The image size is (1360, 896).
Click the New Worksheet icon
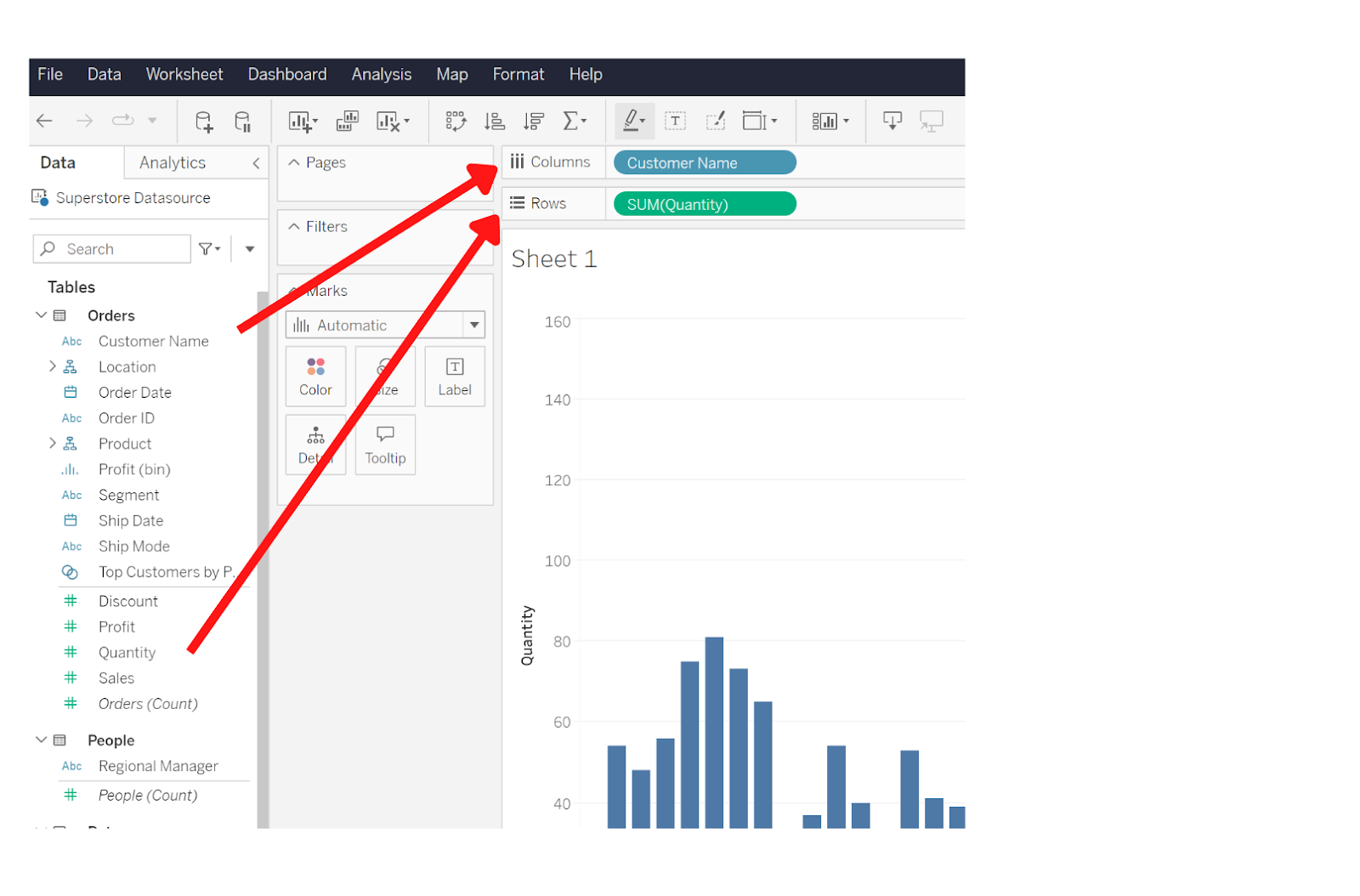[x=300, y=122]
